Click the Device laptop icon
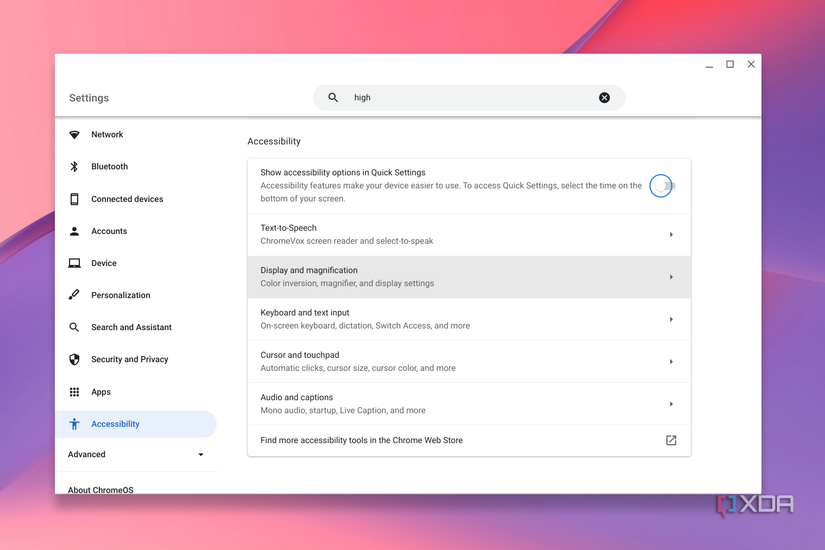Screen dimensions: 825x550 (74, 263)
